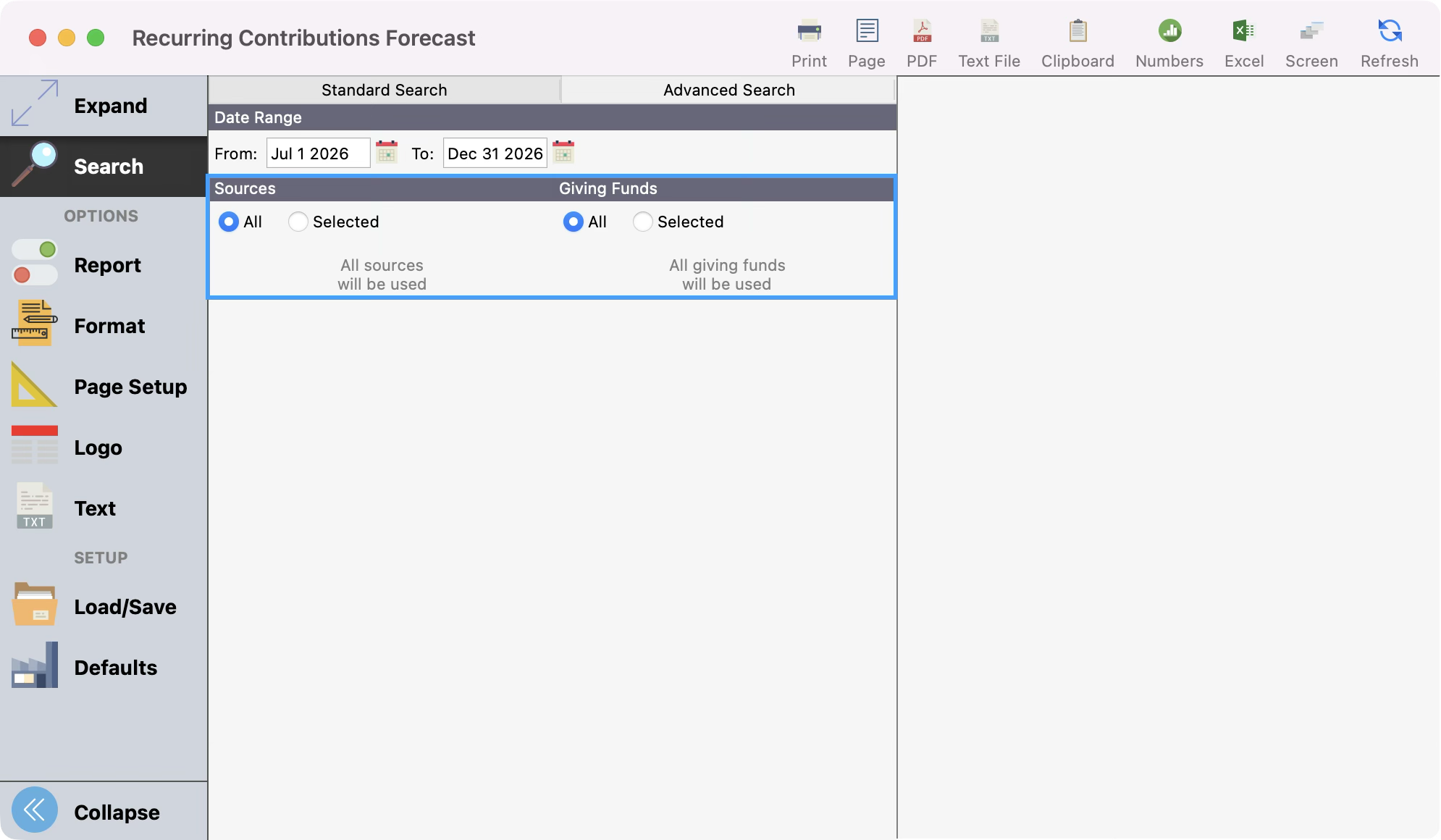Select All radio under Giving Funds

[x=574, y=222]
